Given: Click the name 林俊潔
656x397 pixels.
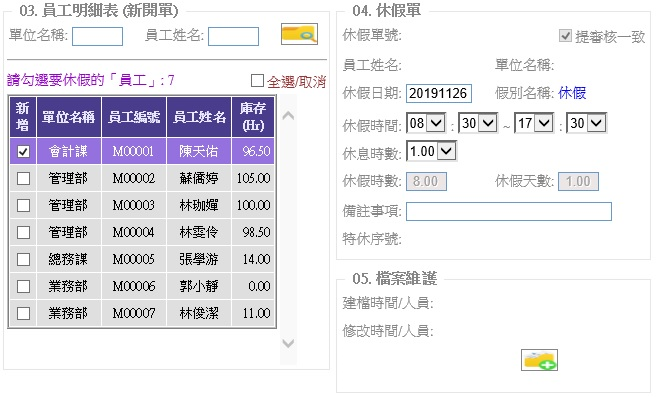Looking at the screenshot, I should tap(199, 313).
